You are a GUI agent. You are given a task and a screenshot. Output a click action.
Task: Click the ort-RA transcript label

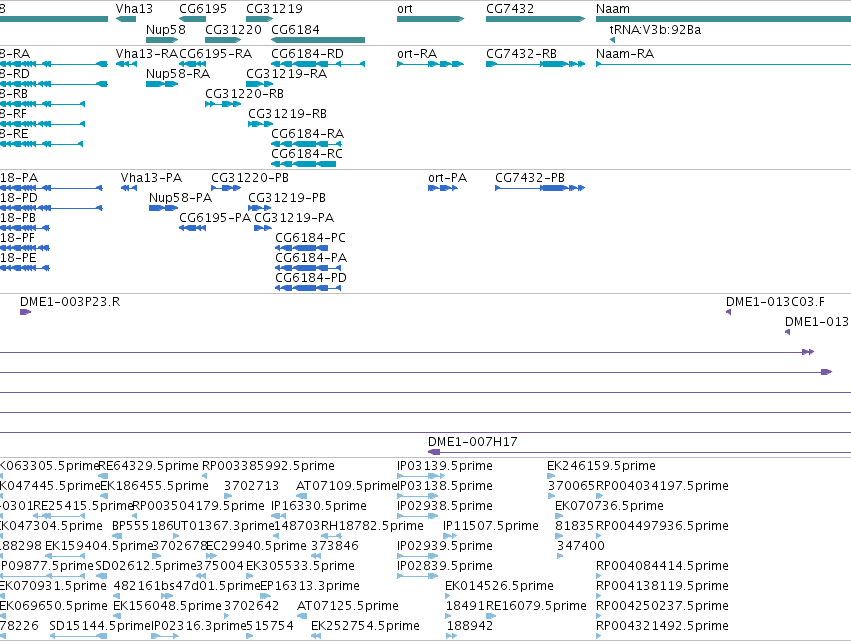tap(417, 54)
